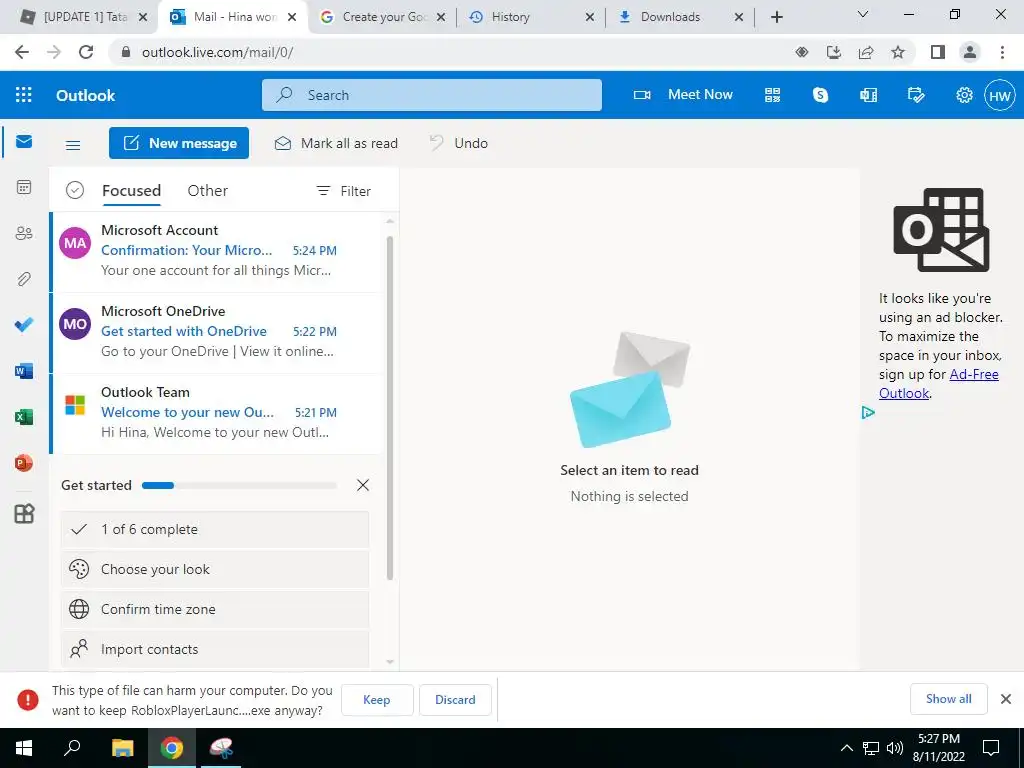The image size is (1024, 768).
Task: Open the Mail view in the sidebar
Action: pos(24,142)
